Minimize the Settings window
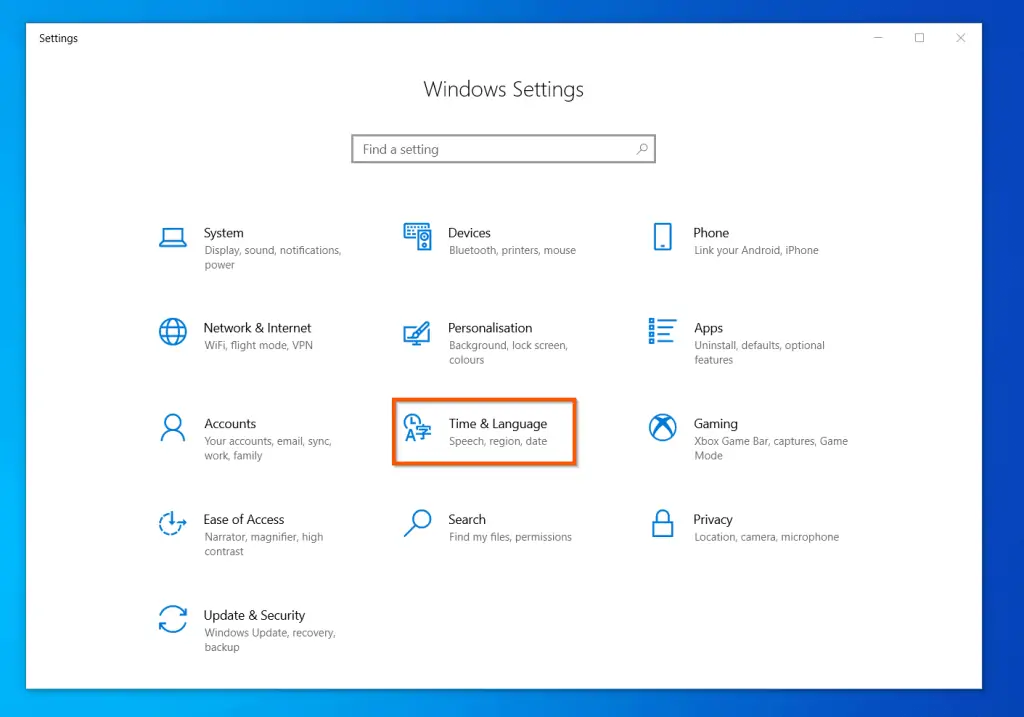This screenshot has width=1024, height=717. [877, 37]
